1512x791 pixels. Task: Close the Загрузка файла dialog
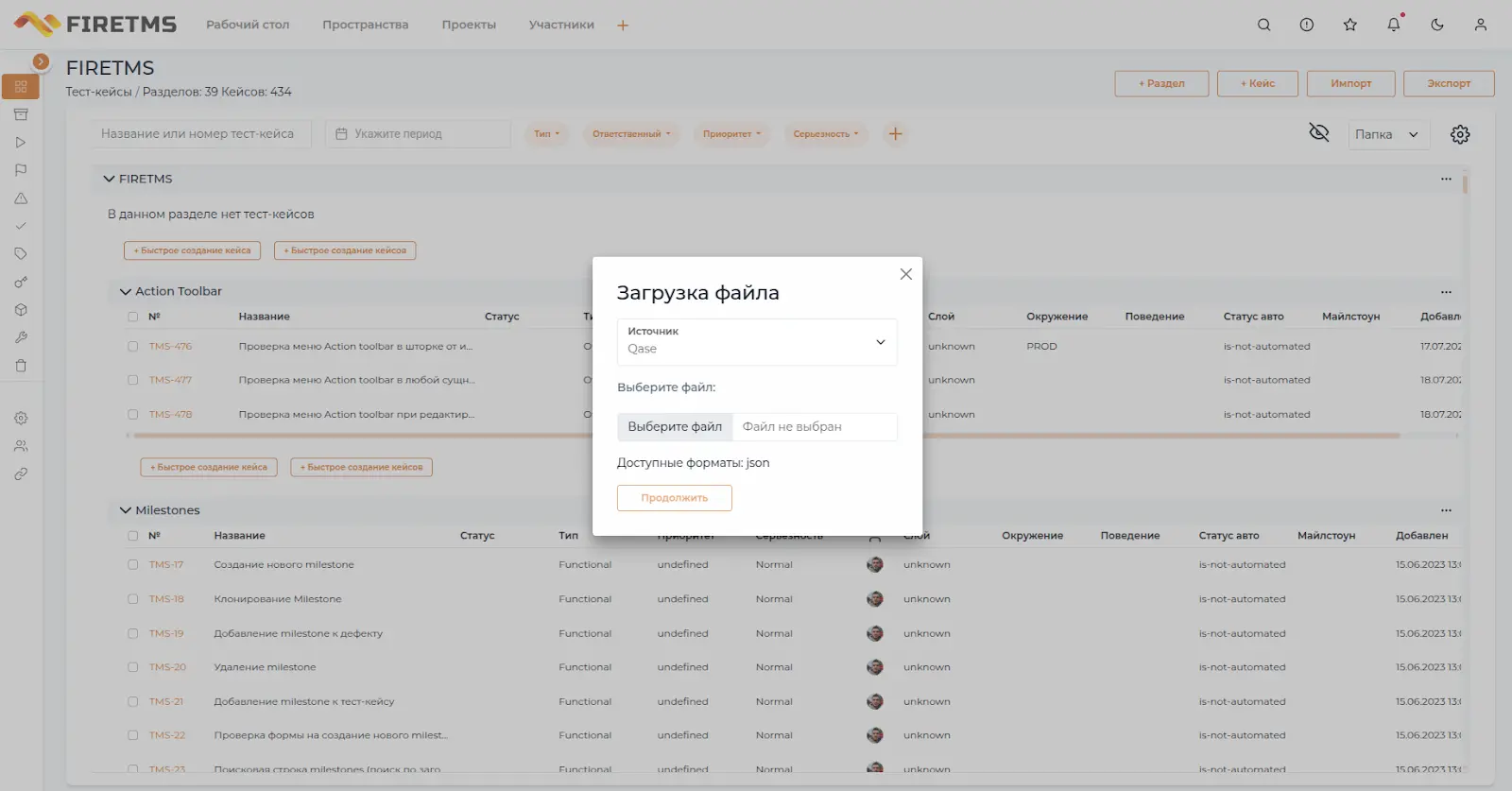click(x=905, y=274)
